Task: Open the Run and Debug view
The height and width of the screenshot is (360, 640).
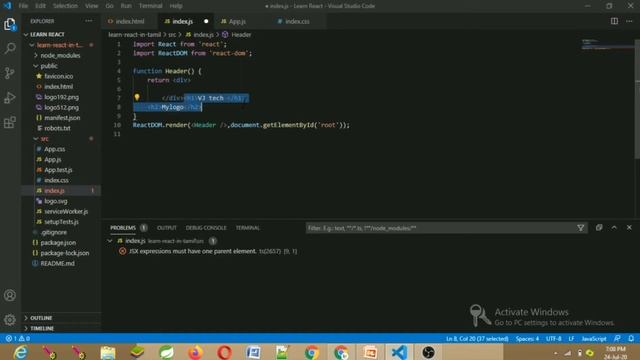Action: 10,98
